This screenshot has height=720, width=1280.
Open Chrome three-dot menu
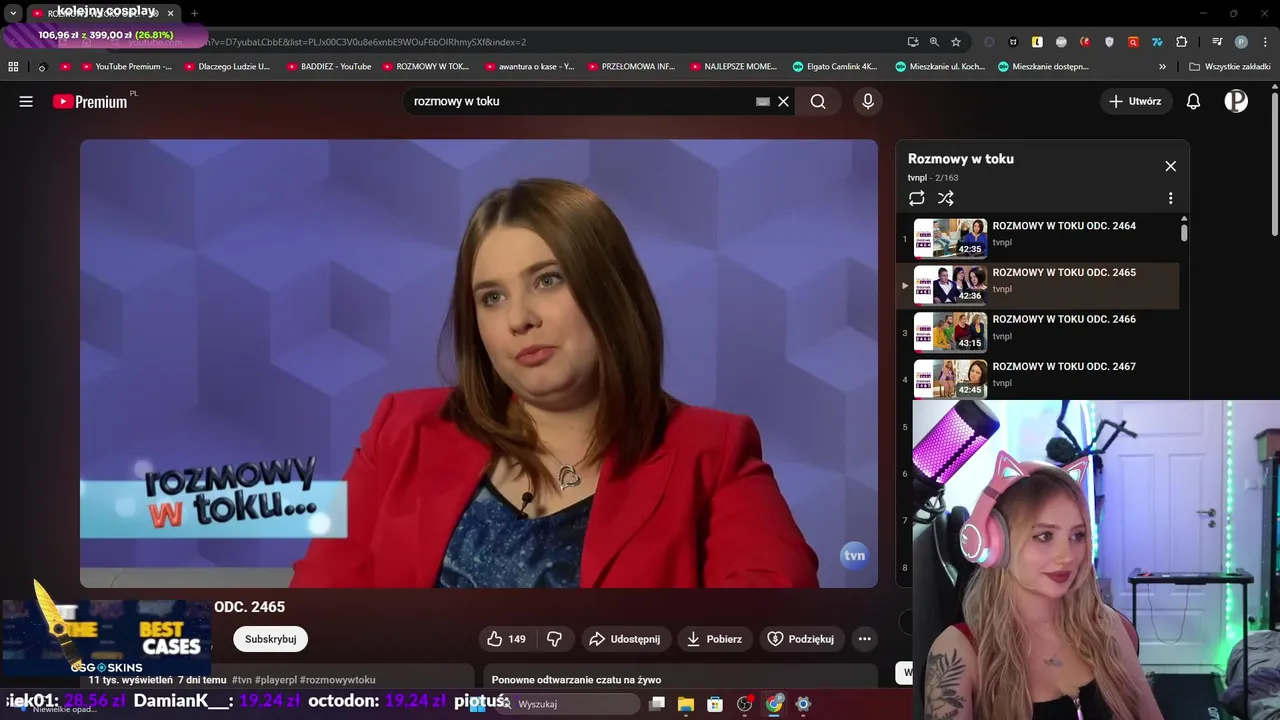[1263, 42]
